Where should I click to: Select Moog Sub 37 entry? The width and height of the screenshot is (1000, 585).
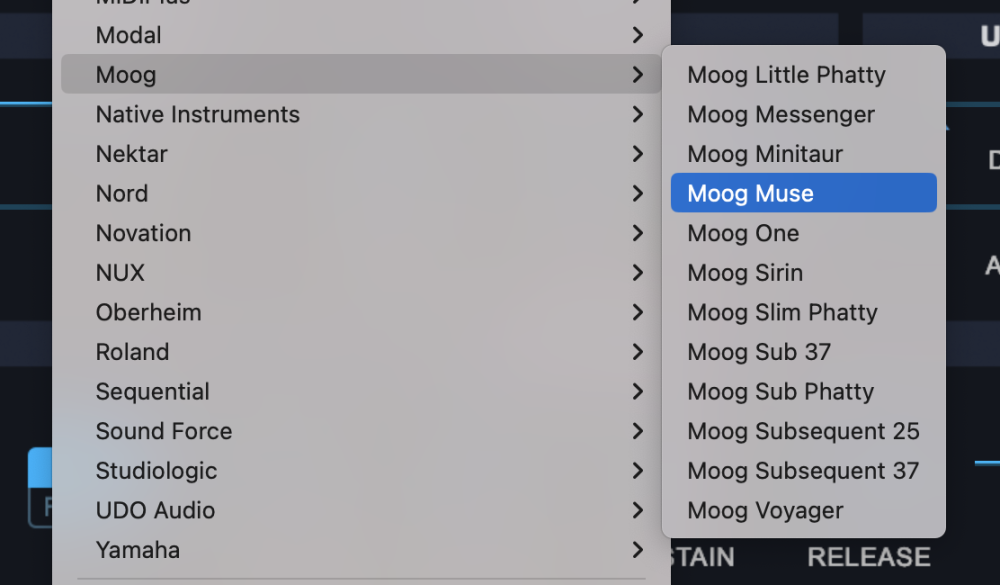coord(759,352)
